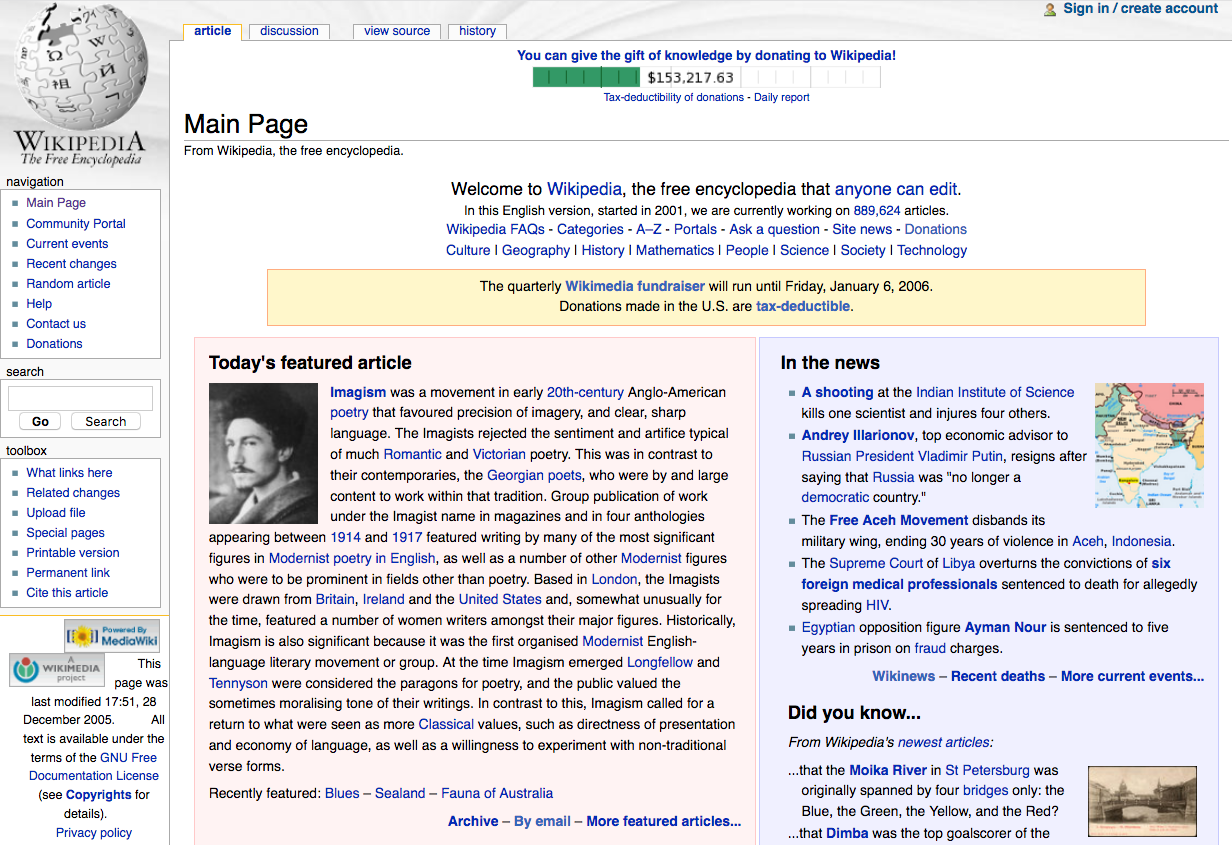Open Tax-deductibility of donations link
The image size is (1232, 845).
[x=673, y=98]
